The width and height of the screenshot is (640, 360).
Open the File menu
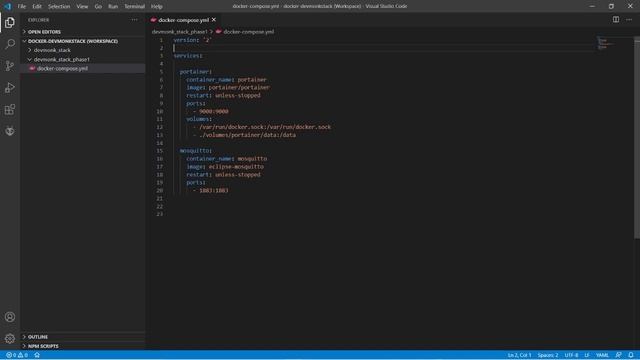coord(22,6)
